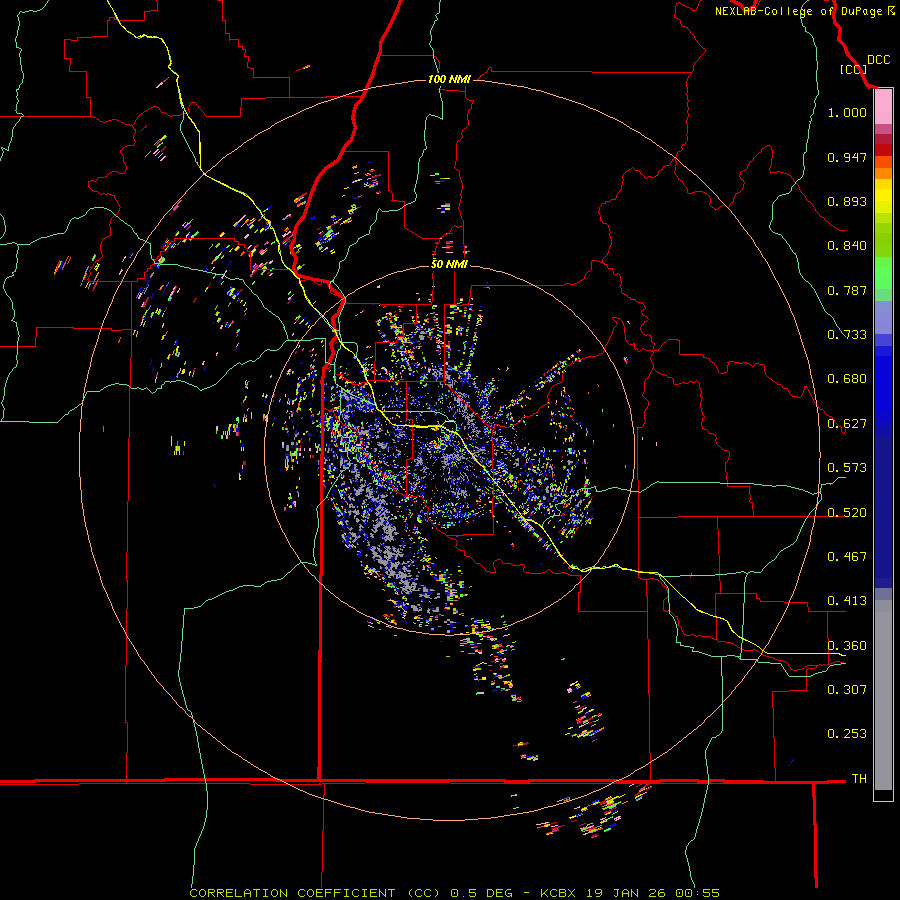
Task: Click the 0.787 color scale value
Action: point(847,290)
